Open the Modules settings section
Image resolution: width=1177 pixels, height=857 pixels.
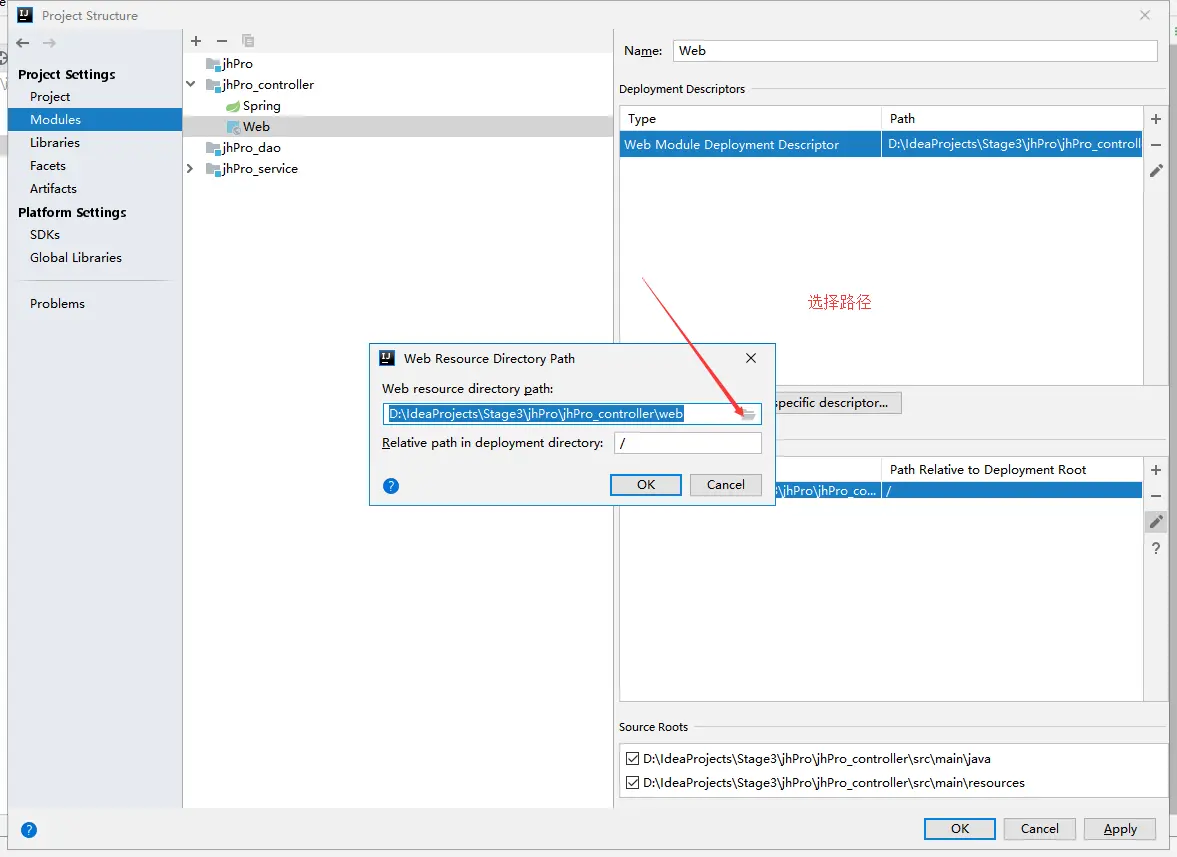95,119
